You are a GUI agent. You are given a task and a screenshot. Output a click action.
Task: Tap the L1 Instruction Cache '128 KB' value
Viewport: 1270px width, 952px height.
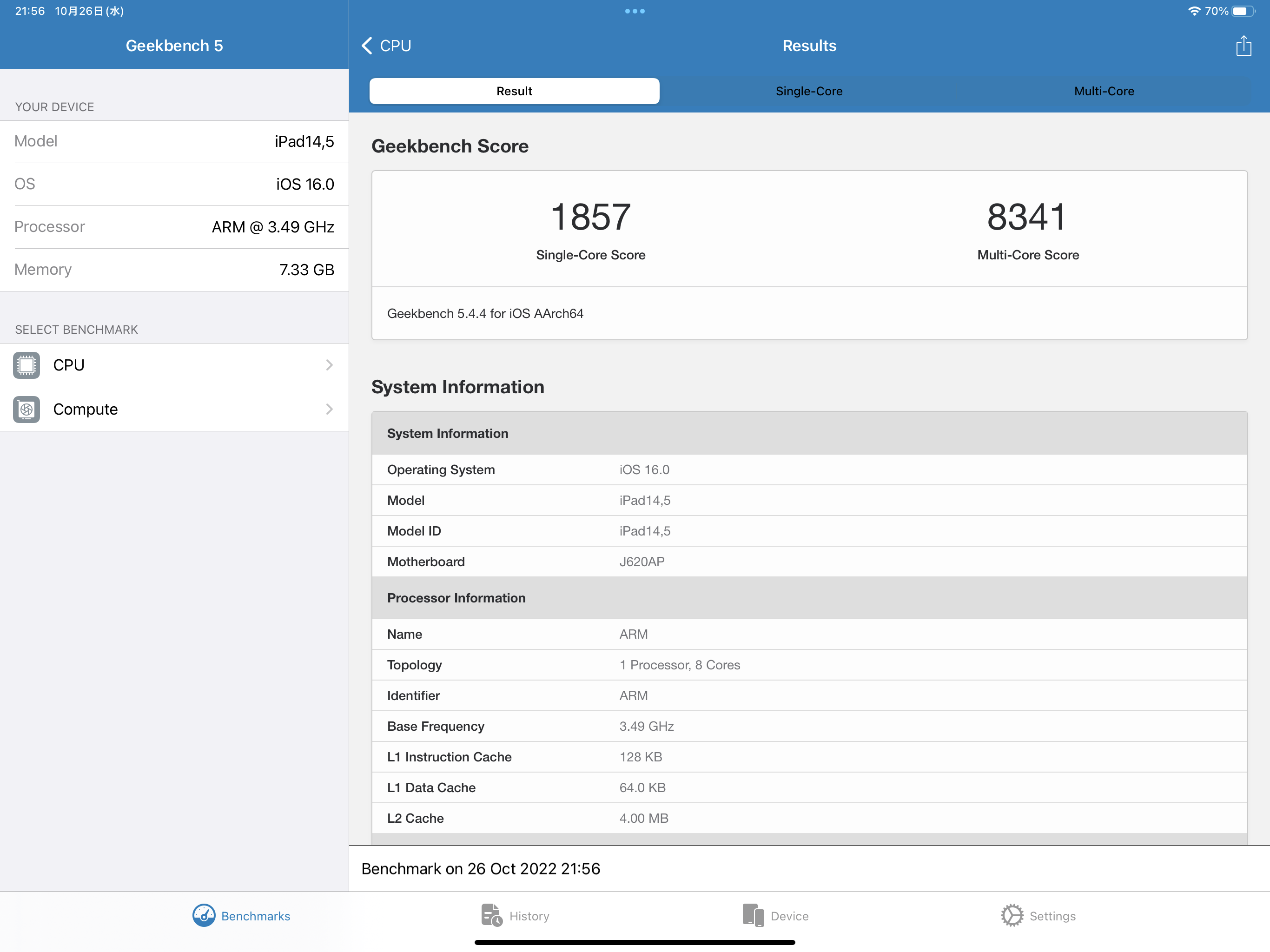click(641, 757)
